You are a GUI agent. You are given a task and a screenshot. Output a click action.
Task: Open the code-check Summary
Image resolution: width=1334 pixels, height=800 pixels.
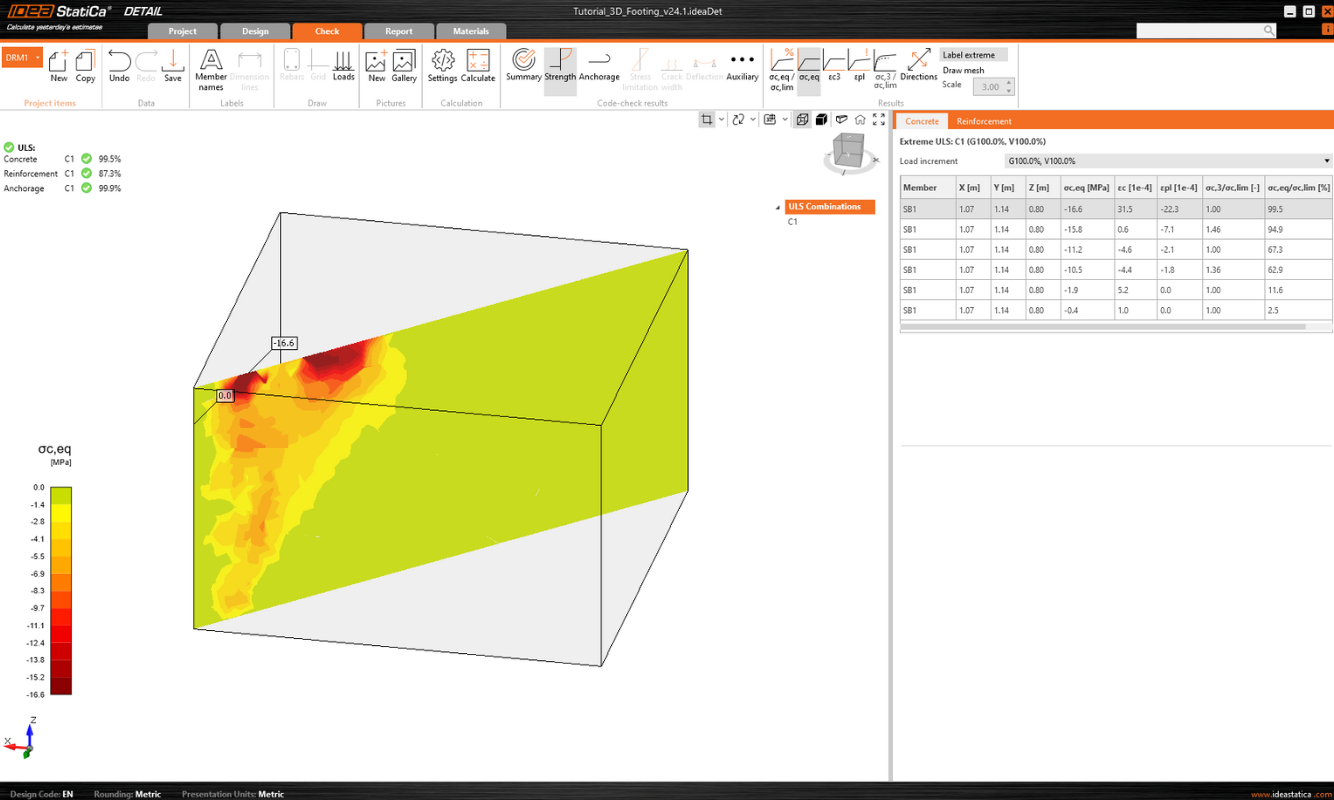[523, 66]
